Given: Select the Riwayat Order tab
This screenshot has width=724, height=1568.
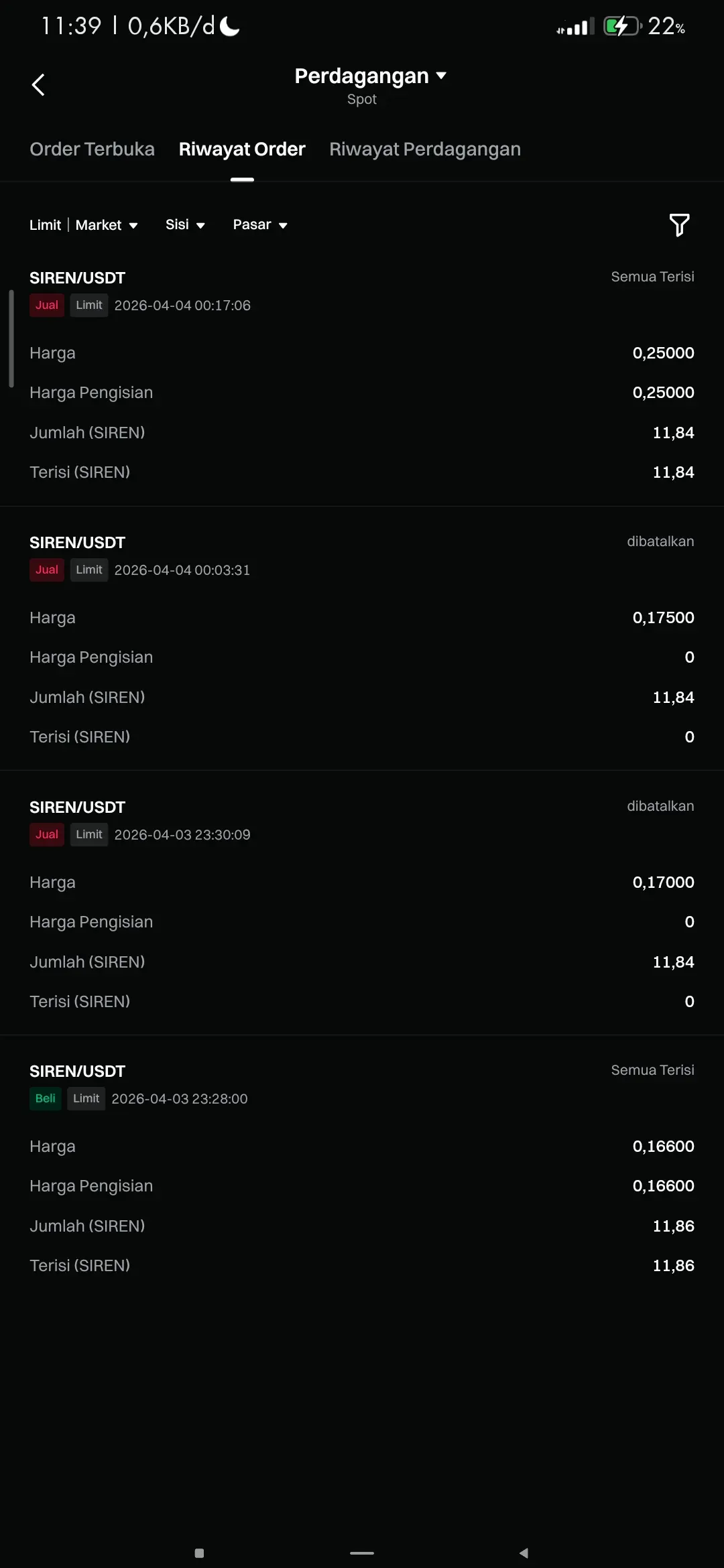Looking at the screenshot, I should click(x=242, y=149).
